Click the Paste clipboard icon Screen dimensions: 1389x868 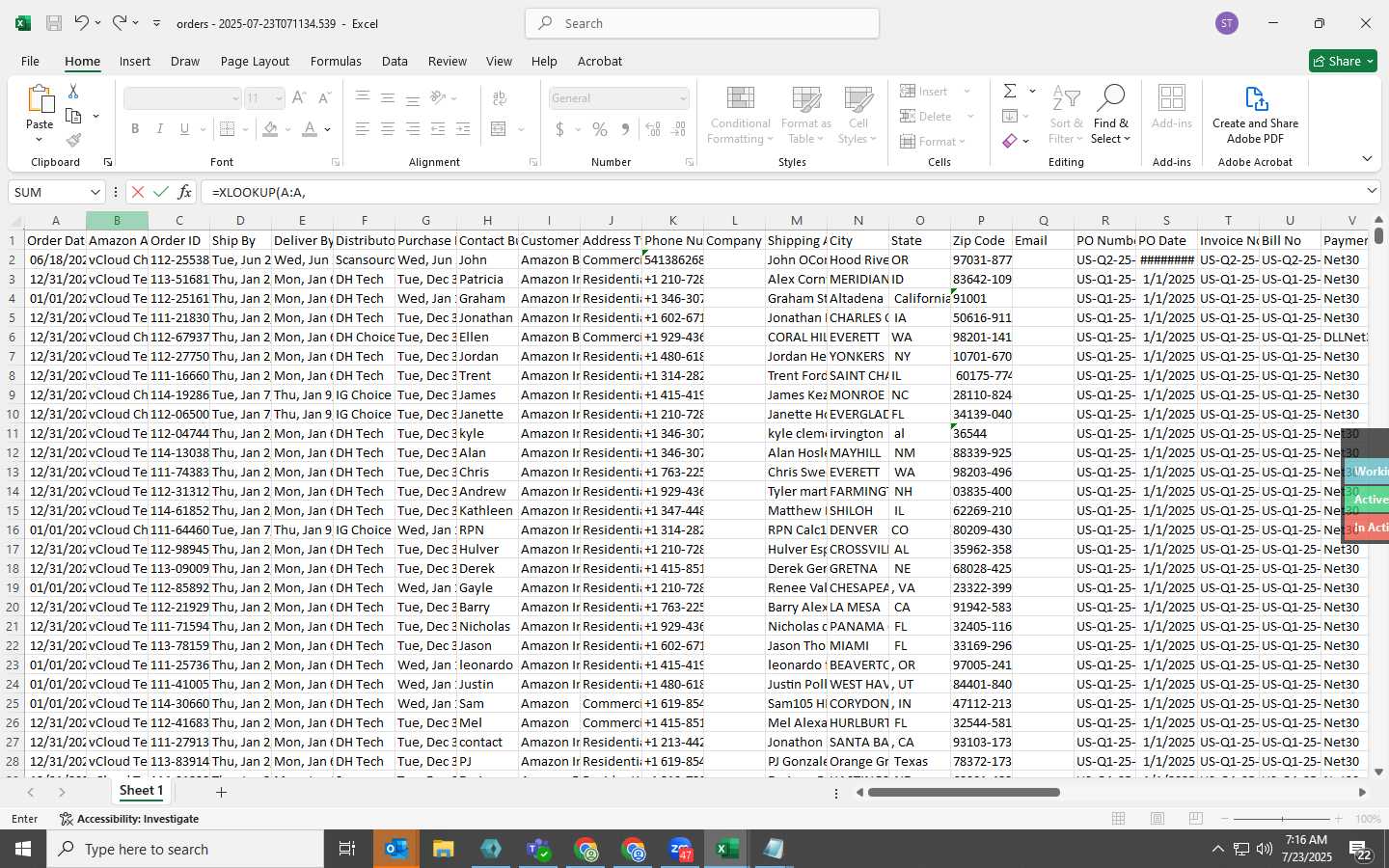pos(40,99)
